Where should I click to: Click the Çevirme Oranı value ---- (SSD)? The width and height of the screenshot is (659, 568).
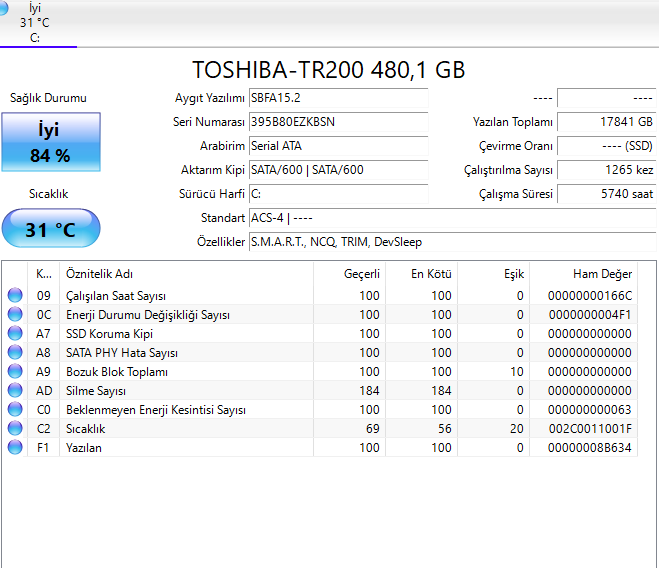point(606,146)
